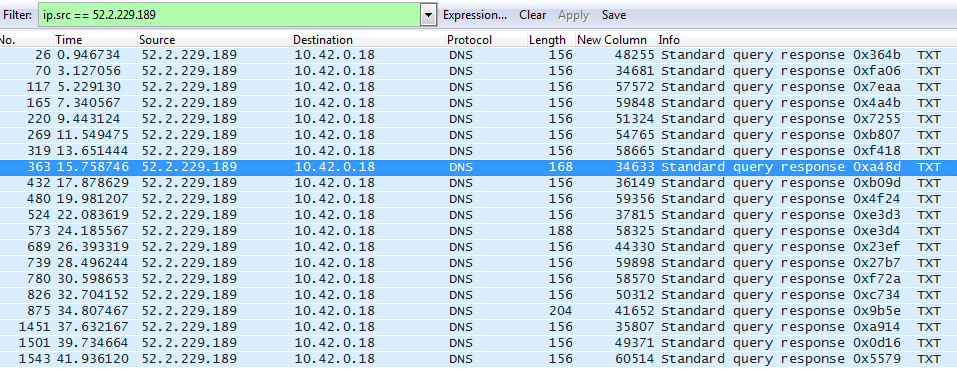Apply the display filter
957x373 pixels.
tap(573, 15)
